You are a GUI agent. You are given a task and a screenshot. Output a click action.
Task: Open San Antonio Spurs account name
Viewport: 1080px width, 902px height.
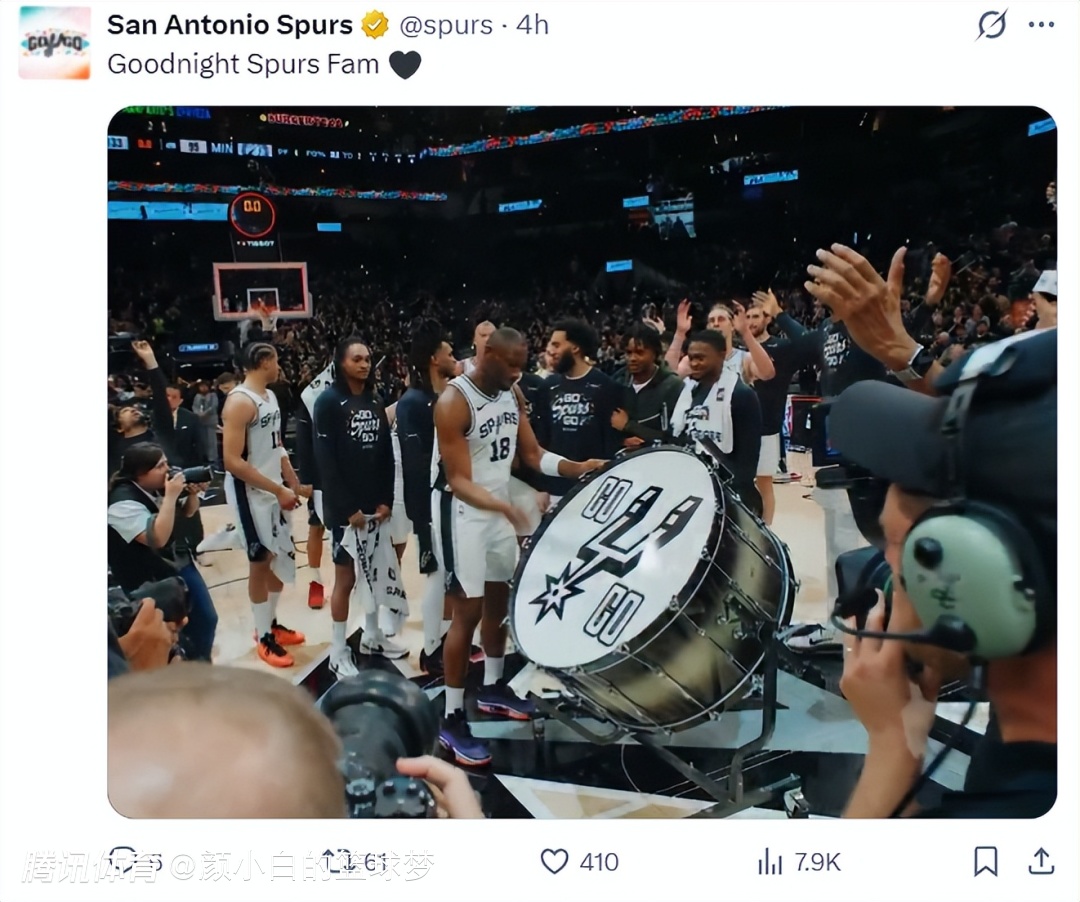230,25
